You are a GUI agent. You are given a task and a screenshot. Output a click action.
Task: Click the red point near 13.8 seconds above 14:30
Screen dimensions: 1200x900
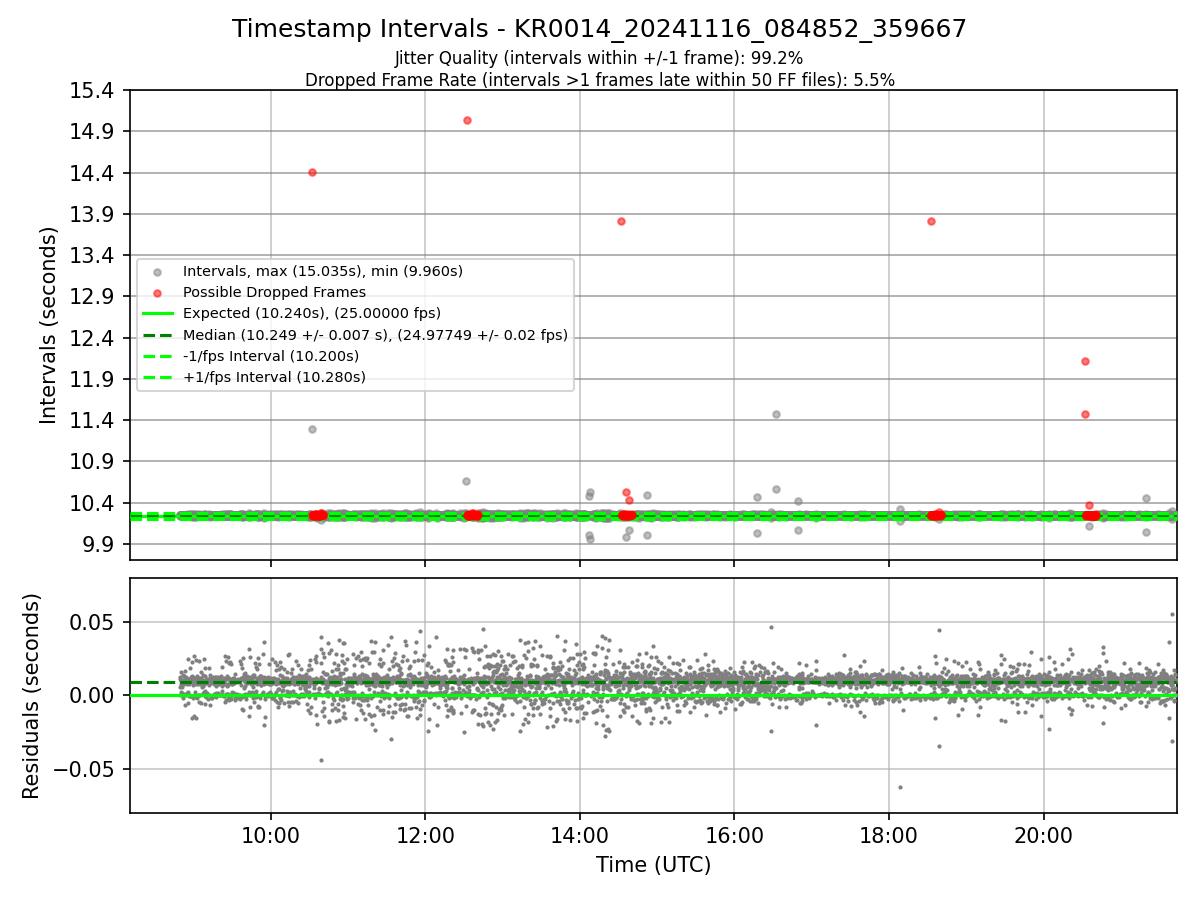click(x=621, y=221)
